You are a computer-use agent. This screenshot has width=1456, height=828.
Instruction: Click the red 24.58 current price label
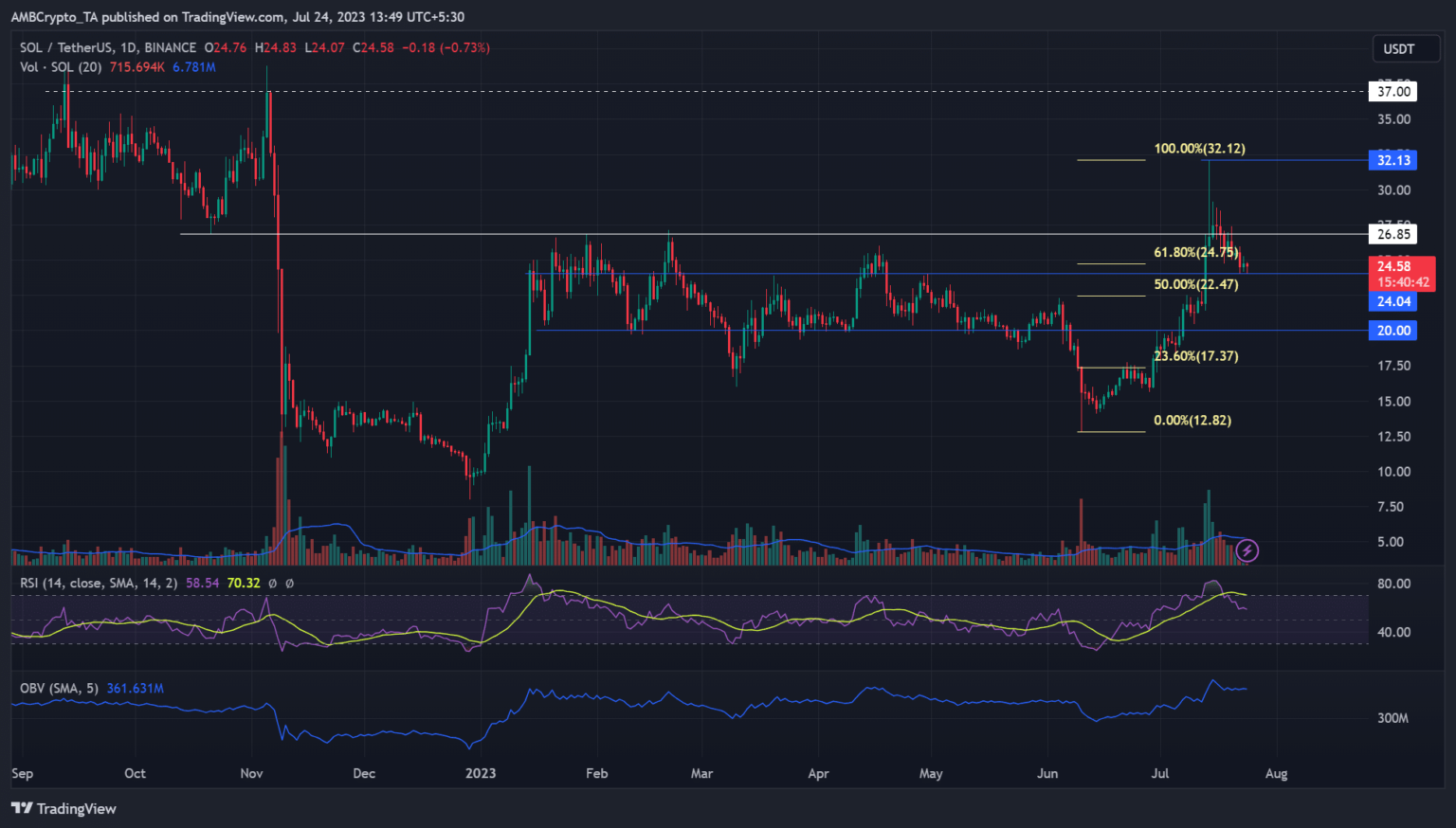(x=1393, y=266)
